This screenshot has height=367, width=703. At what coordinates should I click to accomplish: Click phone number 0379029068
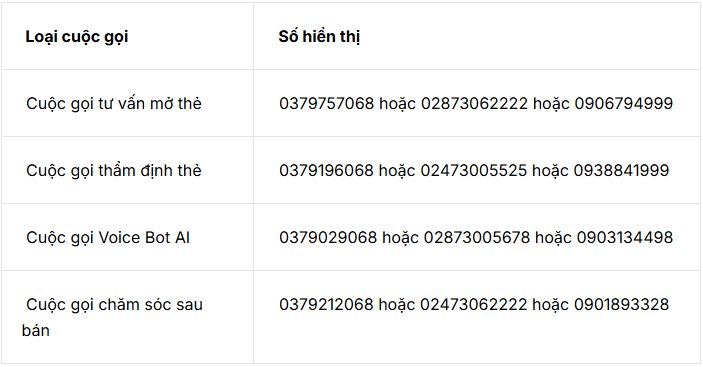[328, 237]
